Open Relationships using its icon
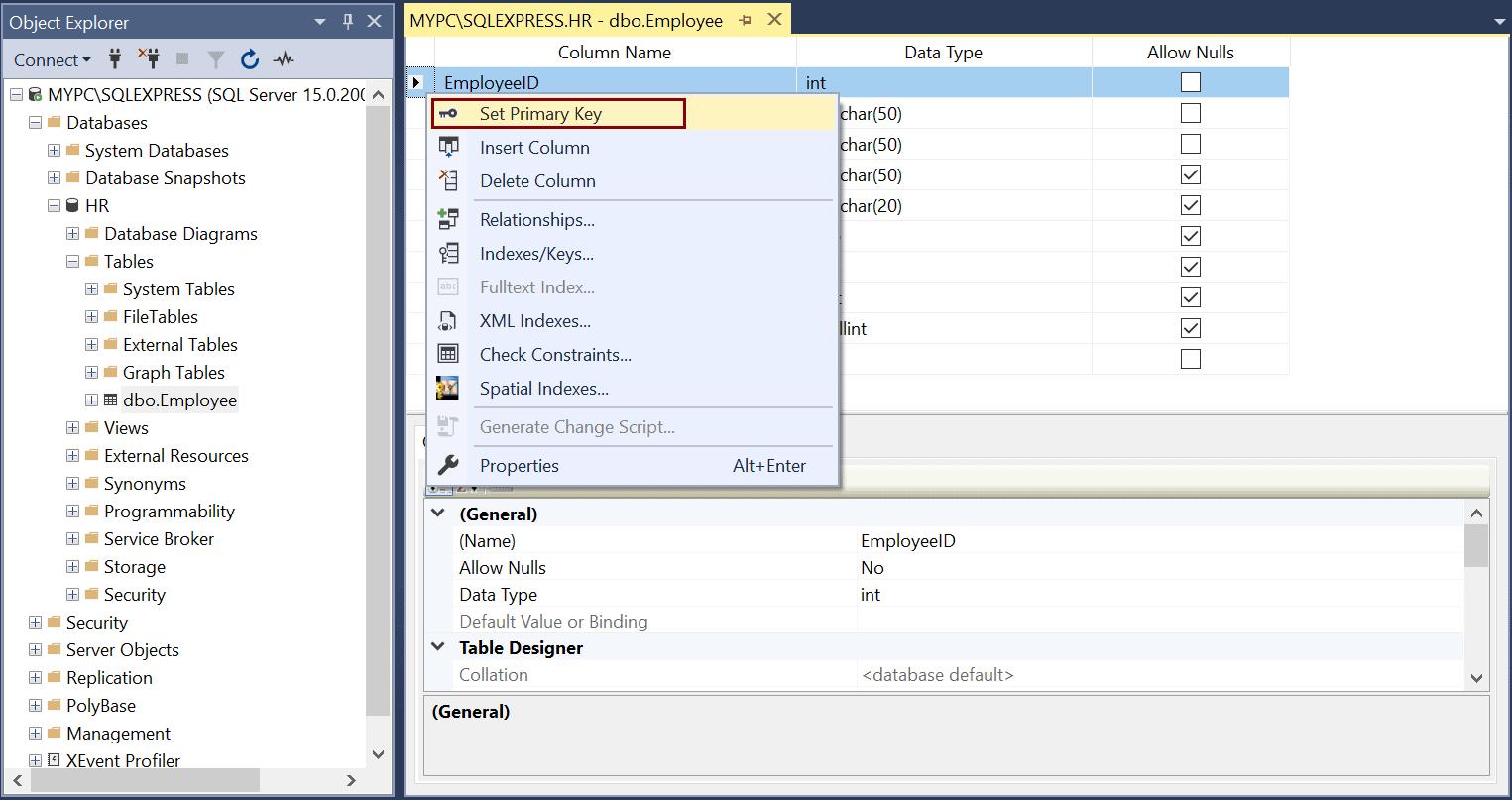 (x=448, y=219)
